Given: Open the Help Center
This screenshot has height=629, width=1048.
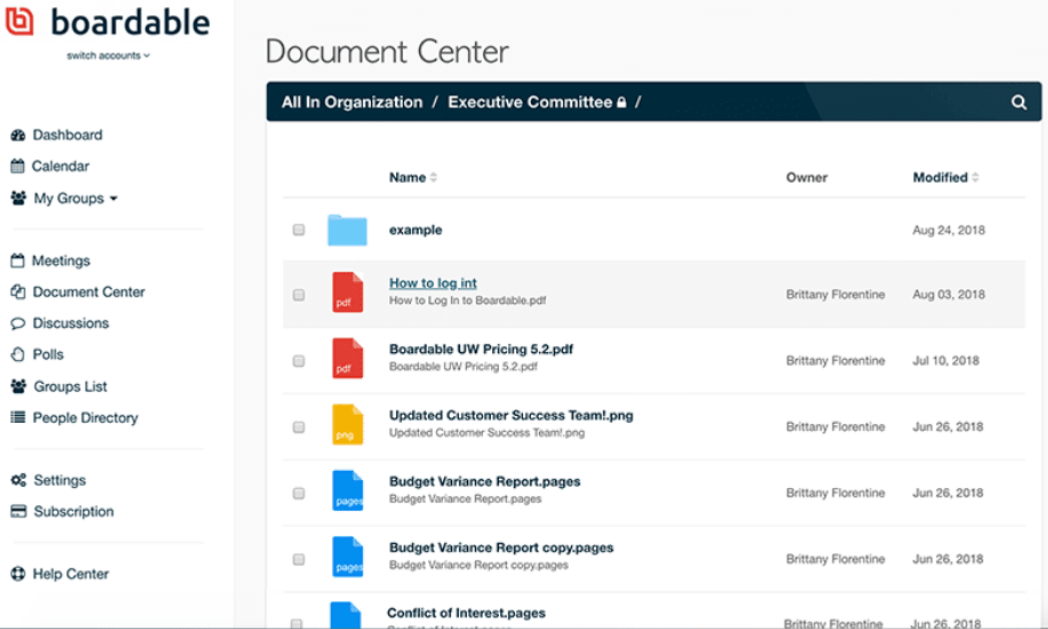Looking at the screenshot, I should 72,573.
